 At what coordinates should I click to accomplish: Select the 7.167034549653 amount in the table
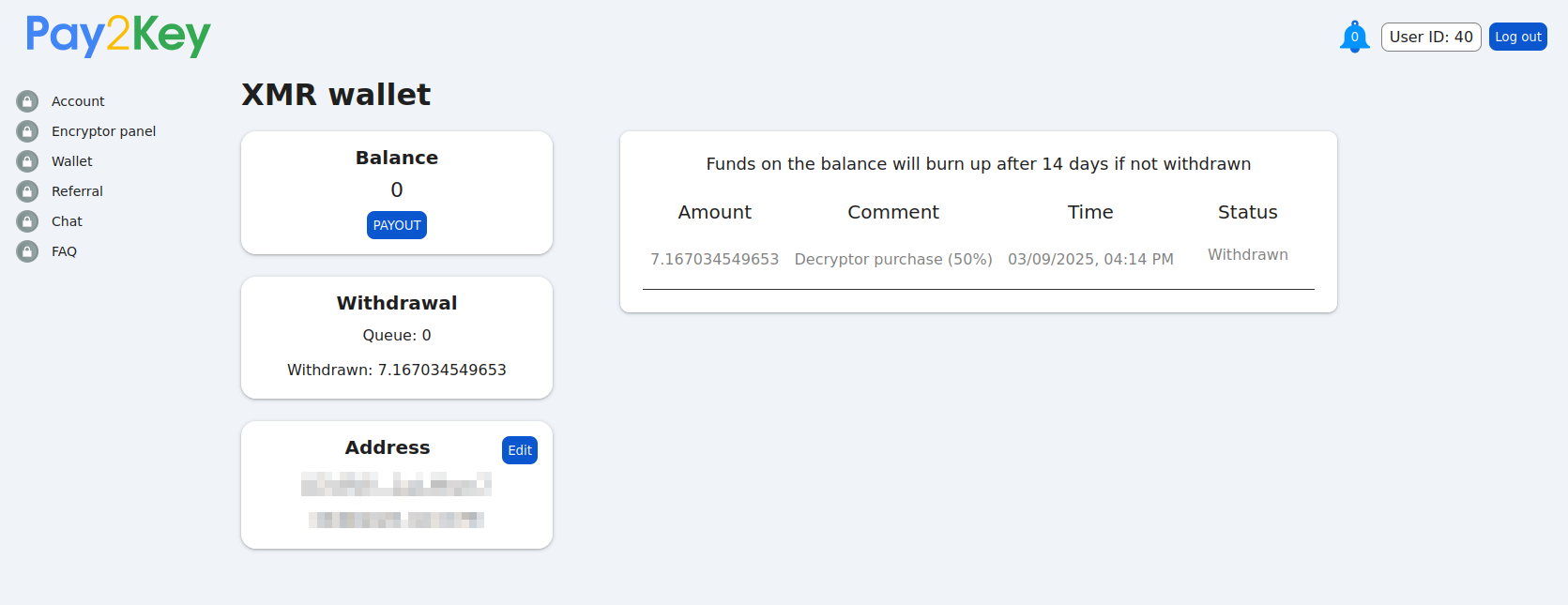[714, 259]
